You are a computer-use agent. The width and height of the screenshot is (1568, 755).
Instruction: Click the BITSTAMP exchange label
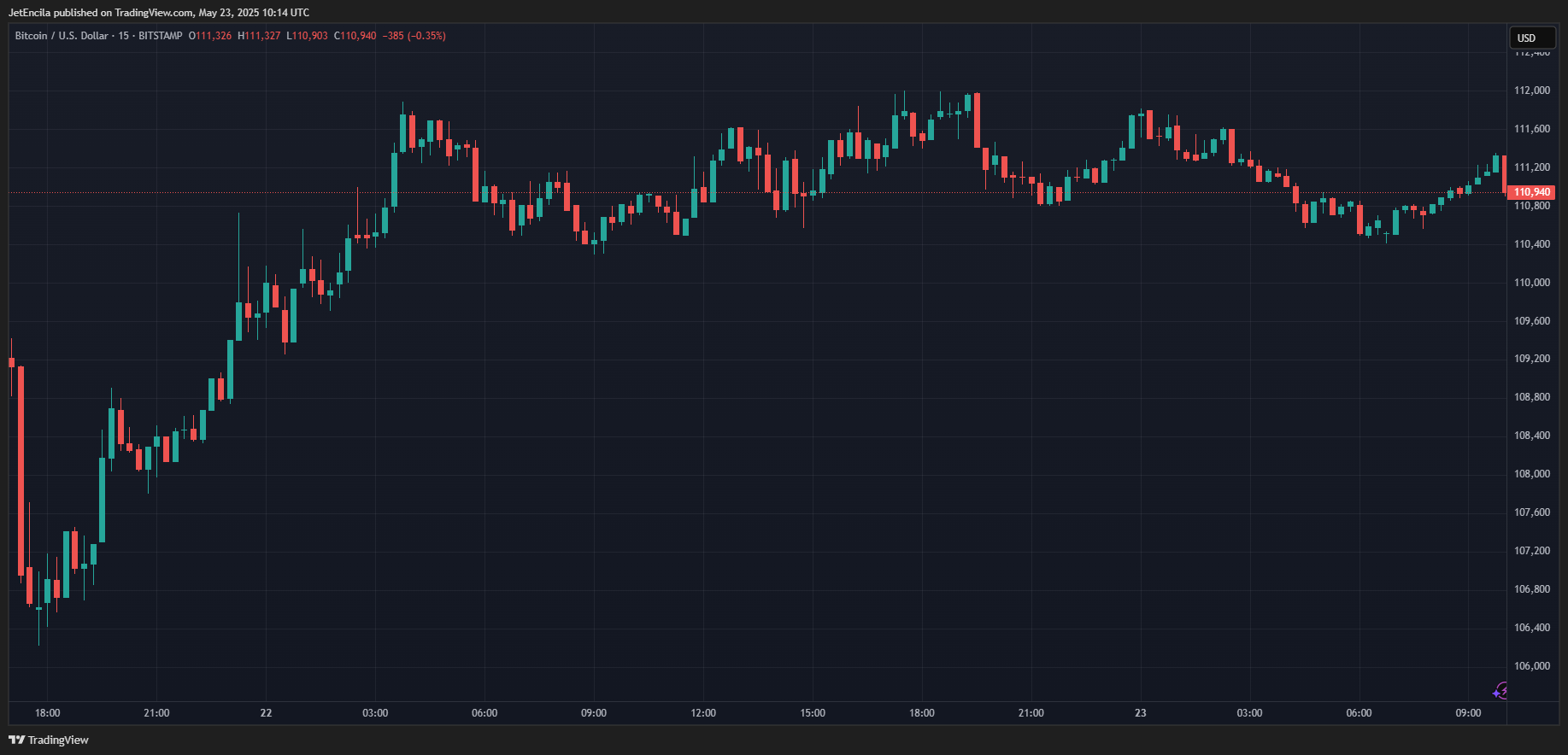click(x=161, y=36)
